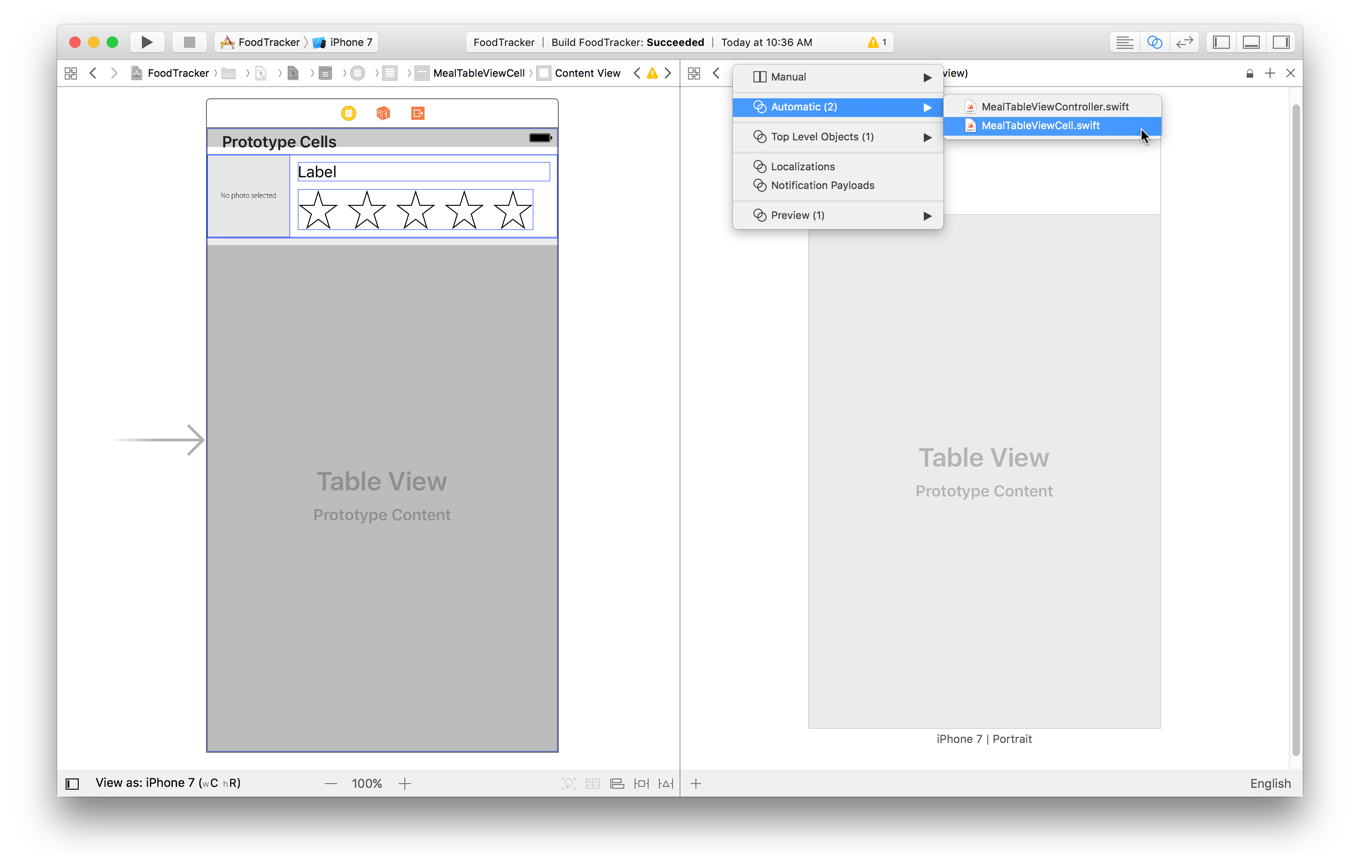Select the No photo selected image view
Viewport: 1360px width, 866px height.
coord(249,196)
